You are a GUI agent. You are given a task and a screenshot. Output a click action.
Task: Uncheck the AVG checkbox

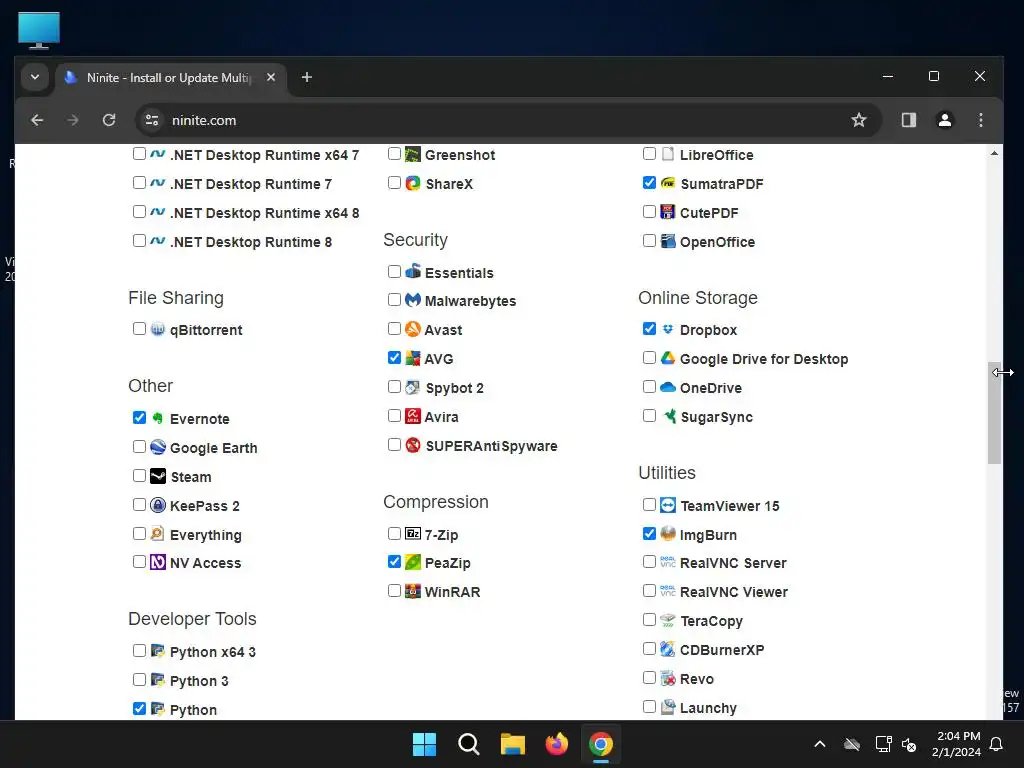click(x=394, y=357)
